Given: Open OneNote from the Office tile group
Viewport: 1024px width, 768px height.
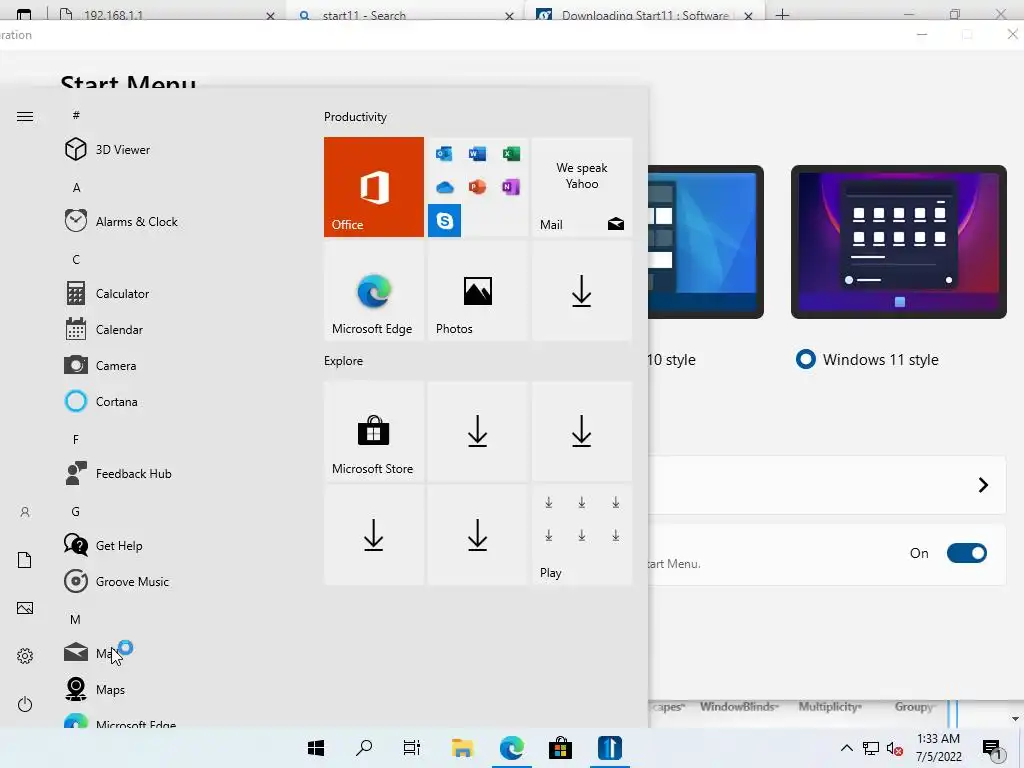Looking at the screenshot, I should (511, 187).
